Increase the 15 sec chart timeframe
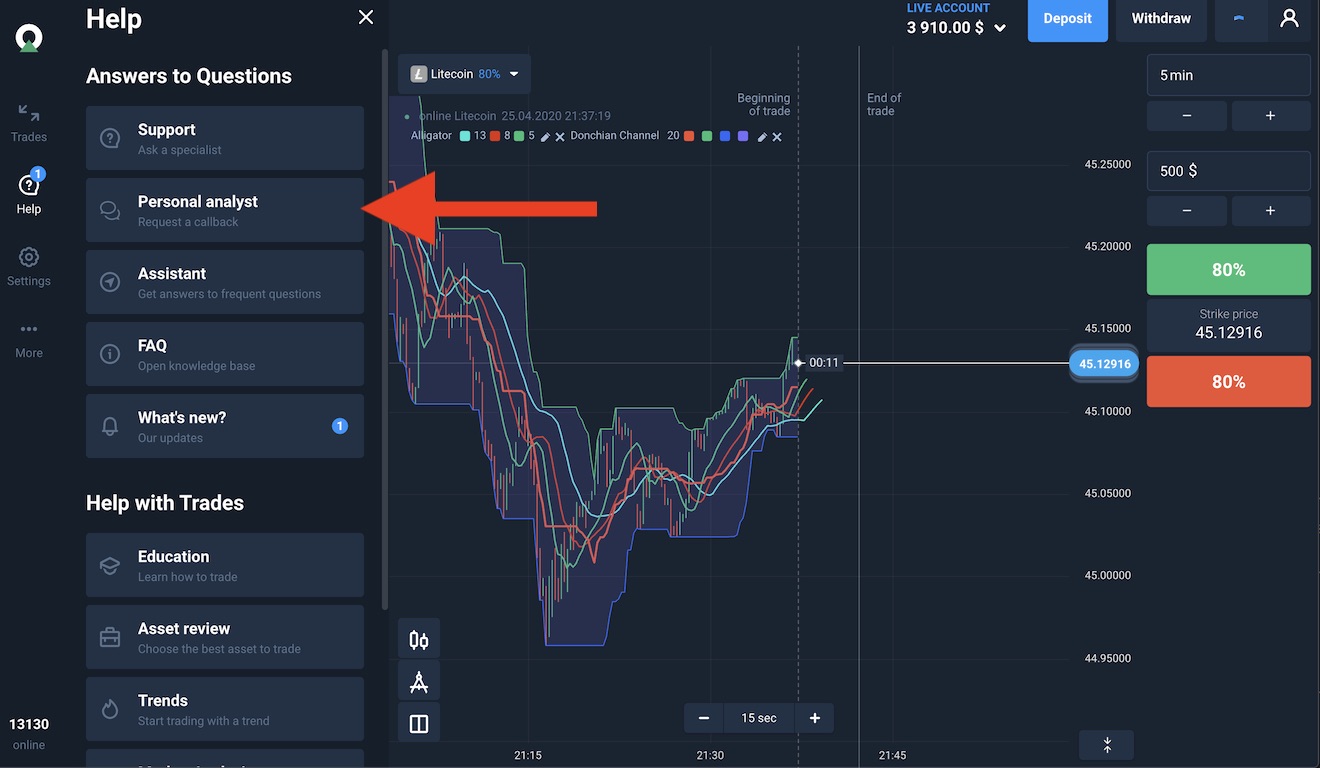This screenshot has width=1320, height=768. [814, 718]
